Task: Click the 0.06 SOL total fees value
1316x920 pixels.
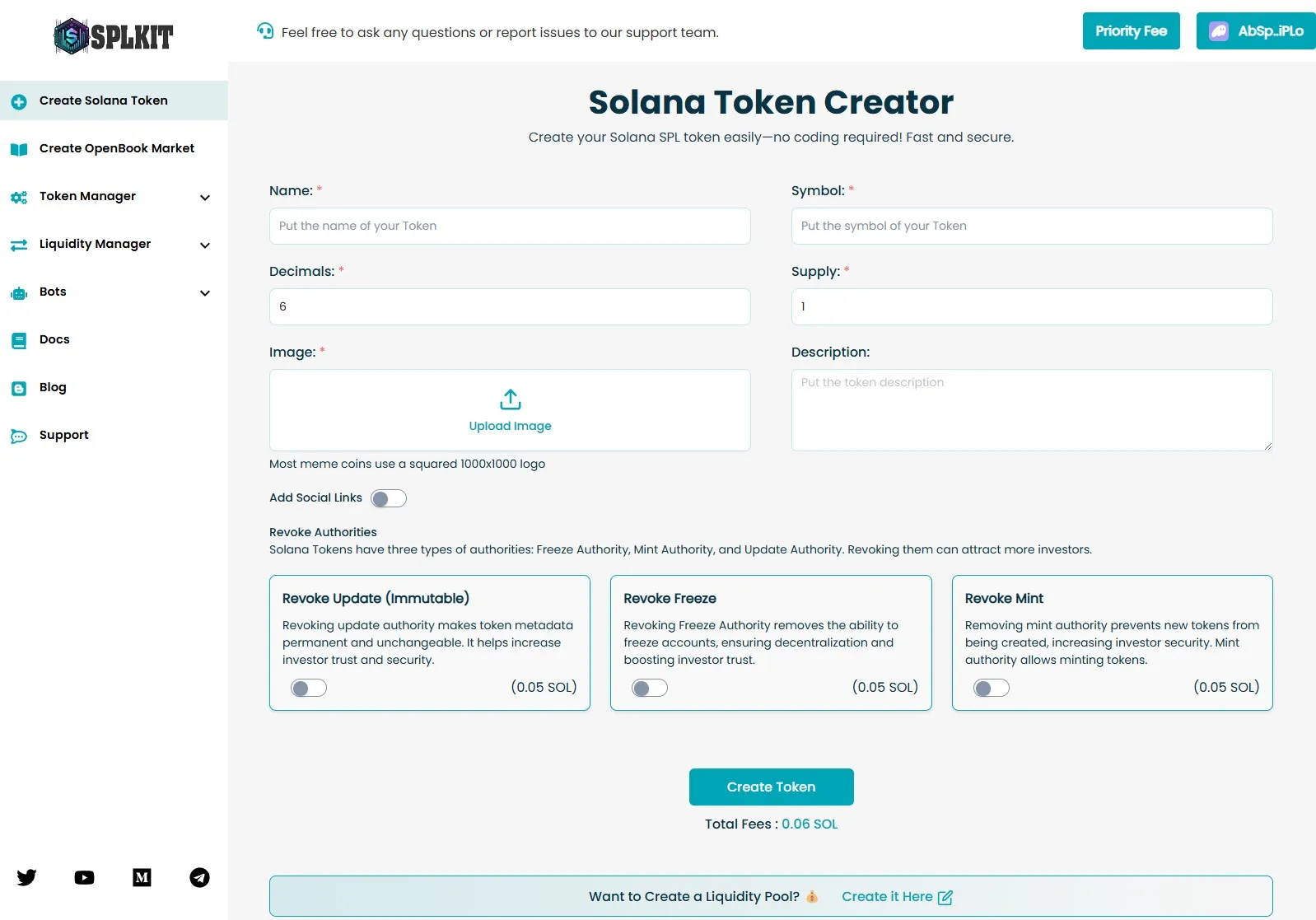Action: pyautogui.click(x=810, y=824)
